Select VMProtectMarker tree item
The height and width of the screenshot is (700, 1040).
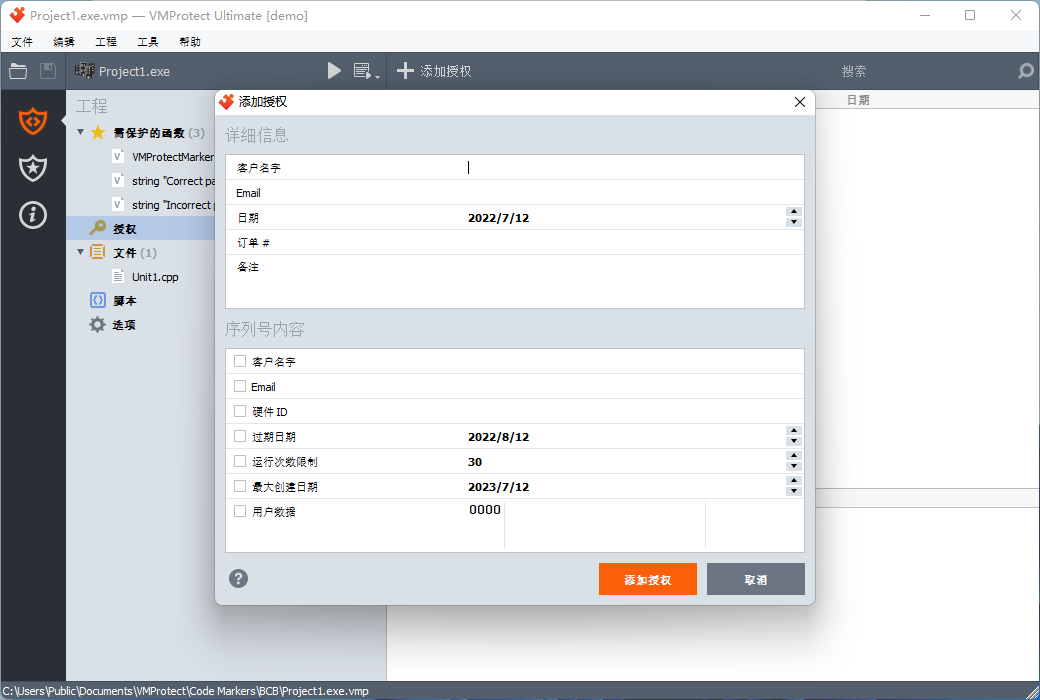click(x=172, y=157)
